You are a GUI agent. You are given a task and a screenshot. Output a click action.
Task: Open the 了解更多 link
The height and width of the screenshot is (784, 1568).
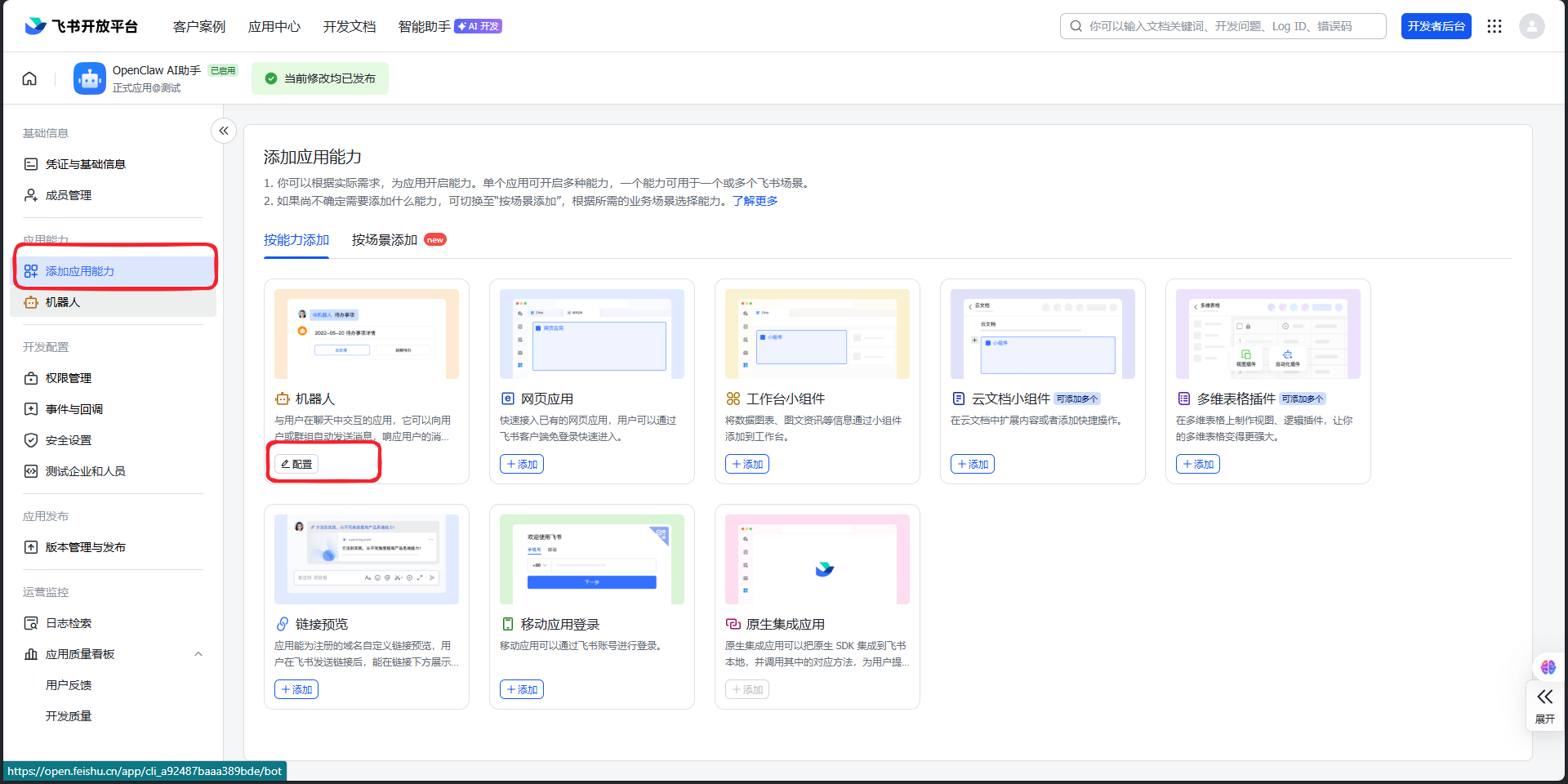click(755, 201)
